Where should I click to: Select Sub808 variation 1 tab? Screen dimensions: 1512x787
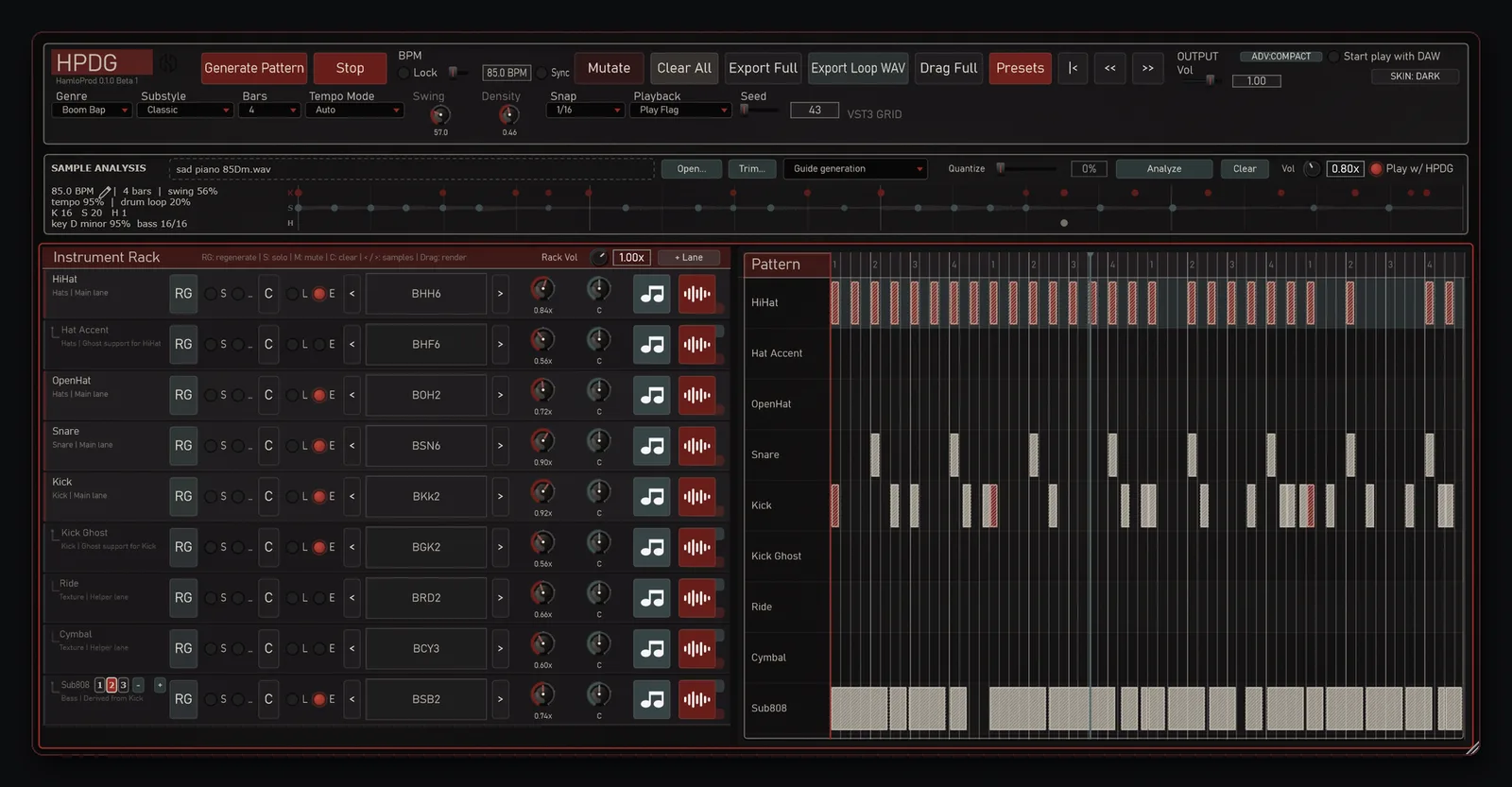(100, 685)
